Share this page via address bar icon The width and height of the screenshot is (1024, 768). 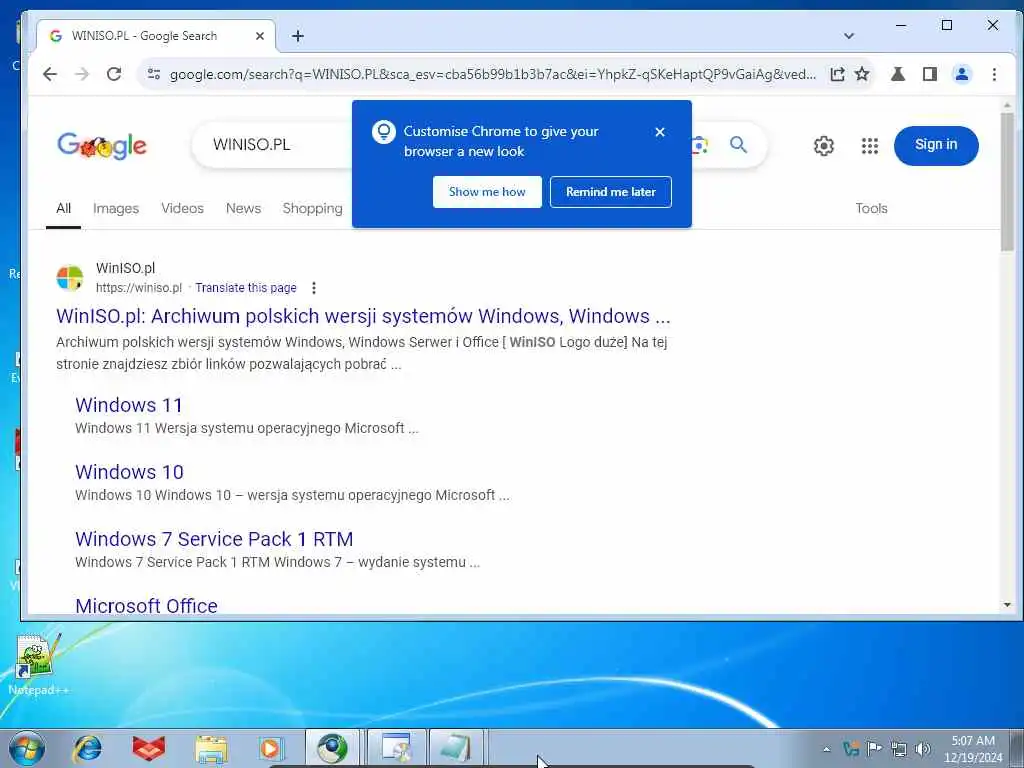coord(837,74)
